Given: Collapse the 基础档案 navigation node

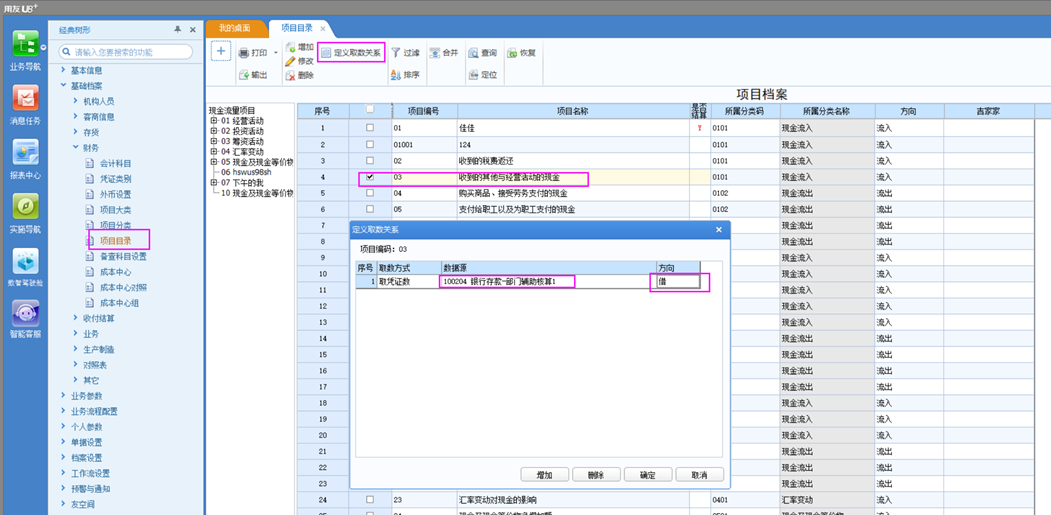Looking at the screenshot, I should coord(63,86).
